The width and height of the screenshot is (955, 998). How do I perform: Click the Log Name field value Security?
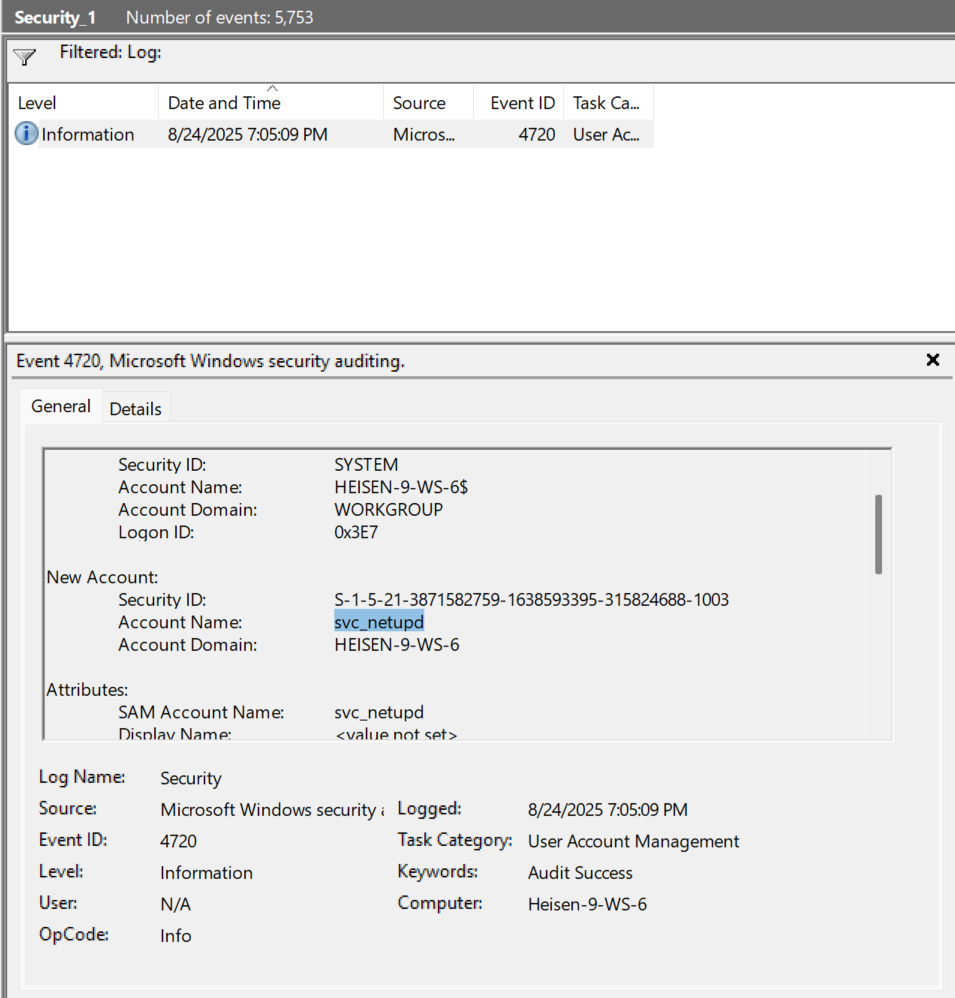pos(191,778)
